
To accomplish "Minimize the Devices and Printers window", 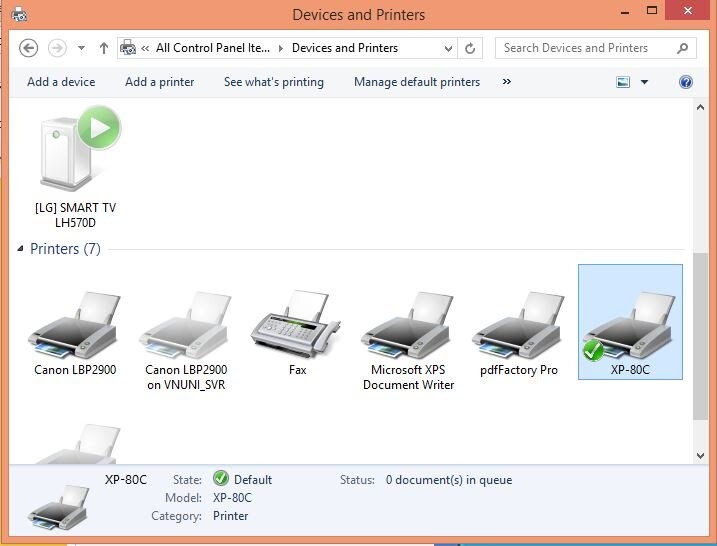I will pos(625,12).
